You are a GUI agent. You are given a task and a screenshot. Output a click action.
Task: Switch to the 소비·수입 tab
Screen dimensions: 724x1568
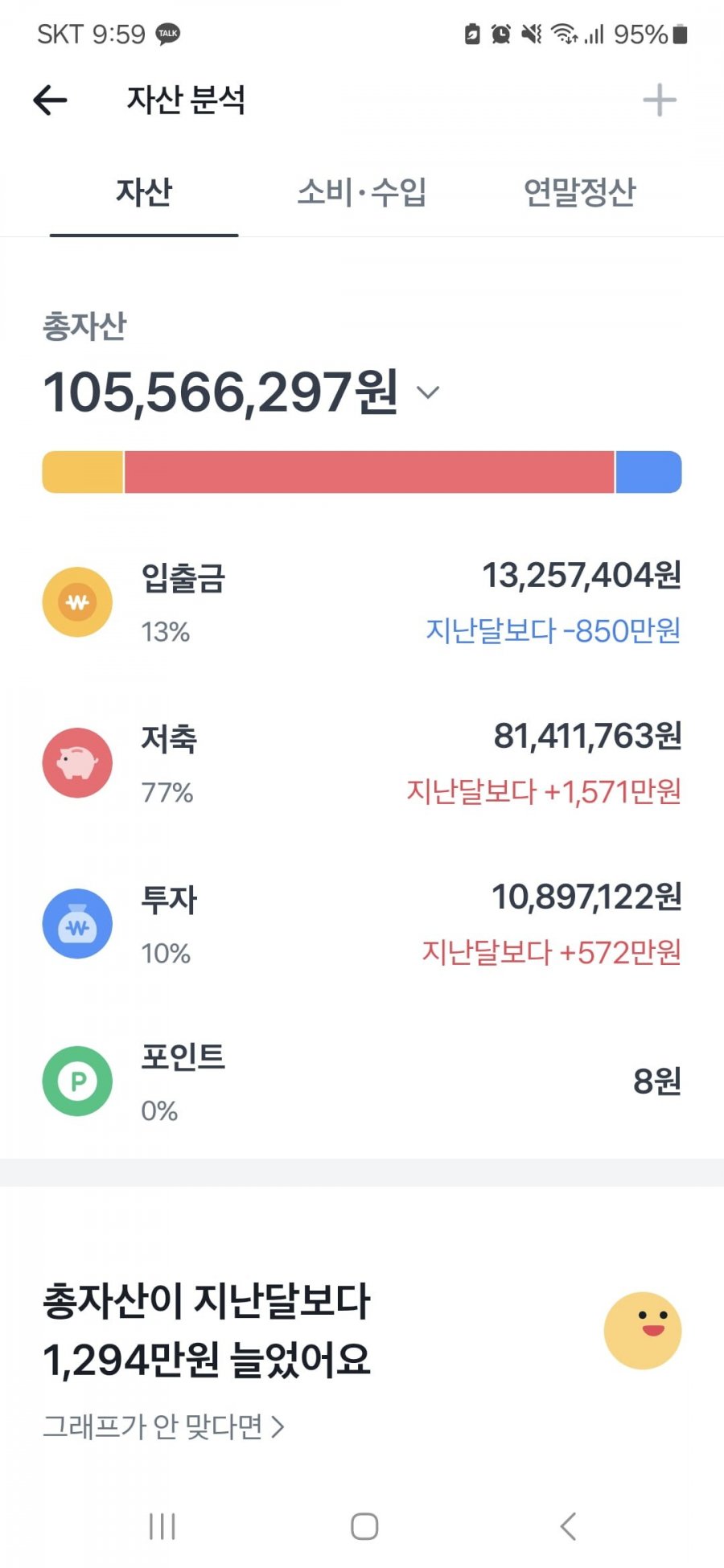pyautogui.click(x=361, y=191)
